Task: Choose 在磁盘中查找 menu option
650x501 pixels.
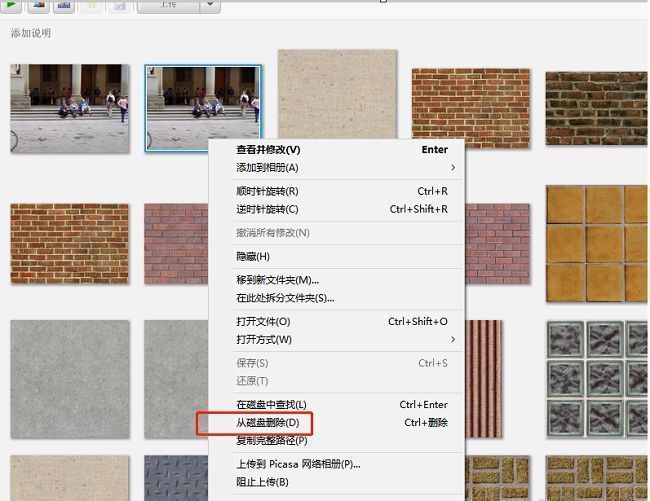Action: 271,405
